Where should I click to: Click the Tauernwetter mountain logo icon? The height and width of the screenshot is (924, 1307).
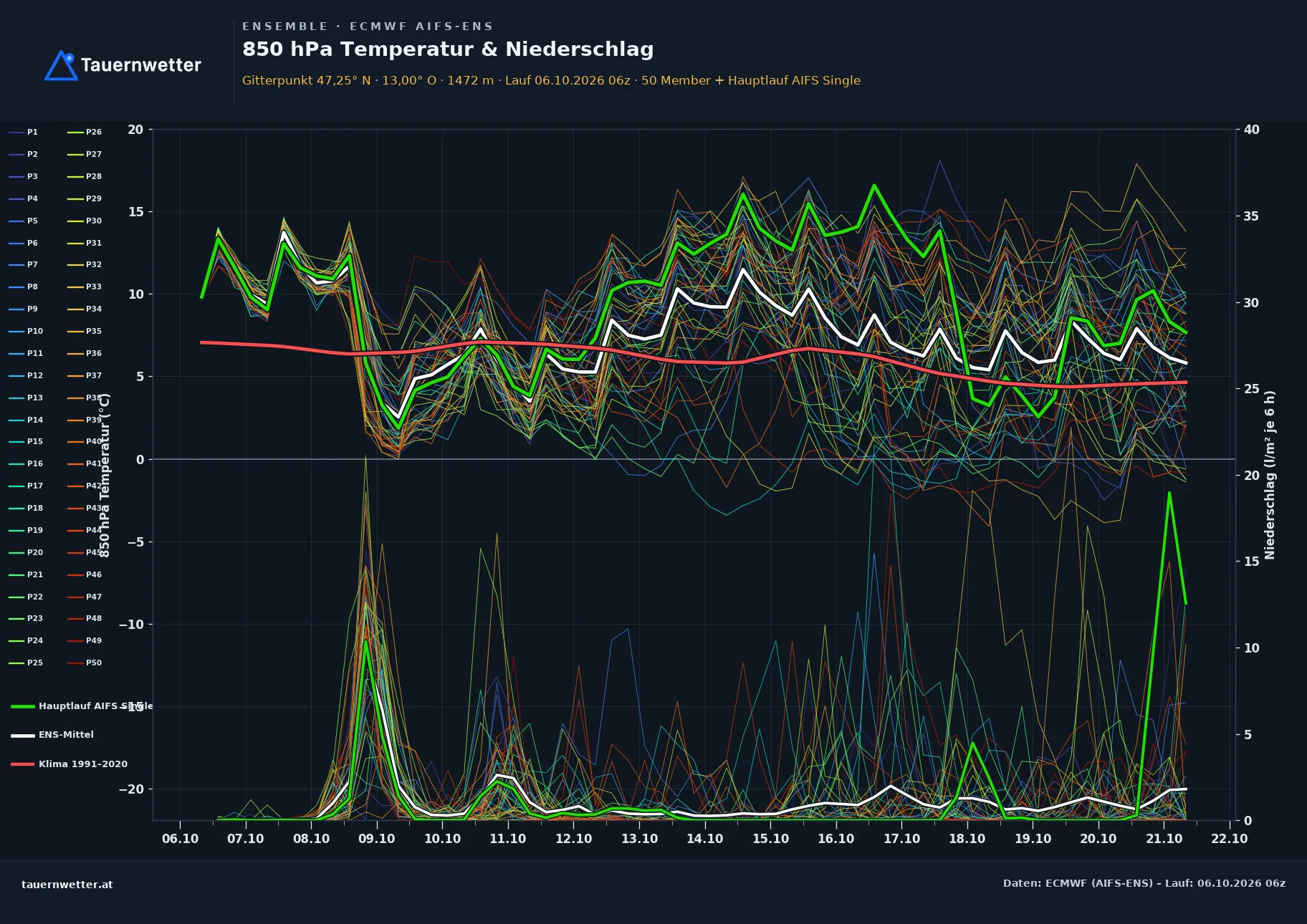coord(61,65)
